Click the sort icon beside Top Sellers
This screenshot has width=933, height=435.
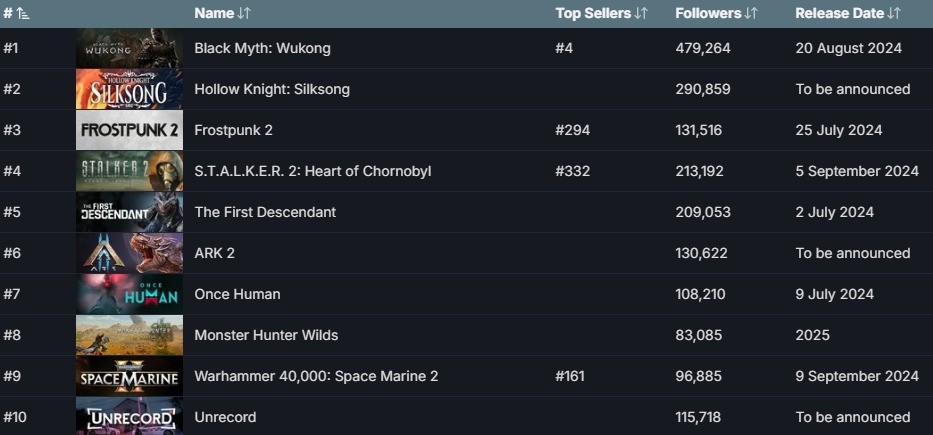(641, 14)
